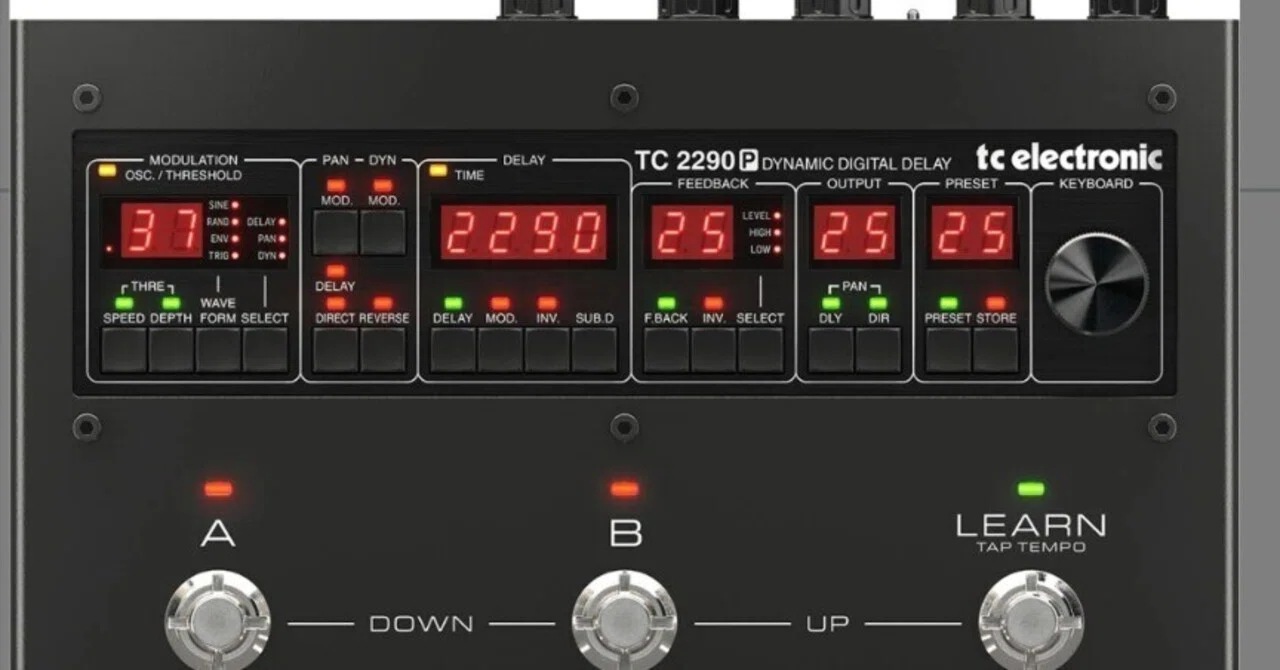
Task: Click the DOWN label between A and B
Action: [x=421, y=624]
